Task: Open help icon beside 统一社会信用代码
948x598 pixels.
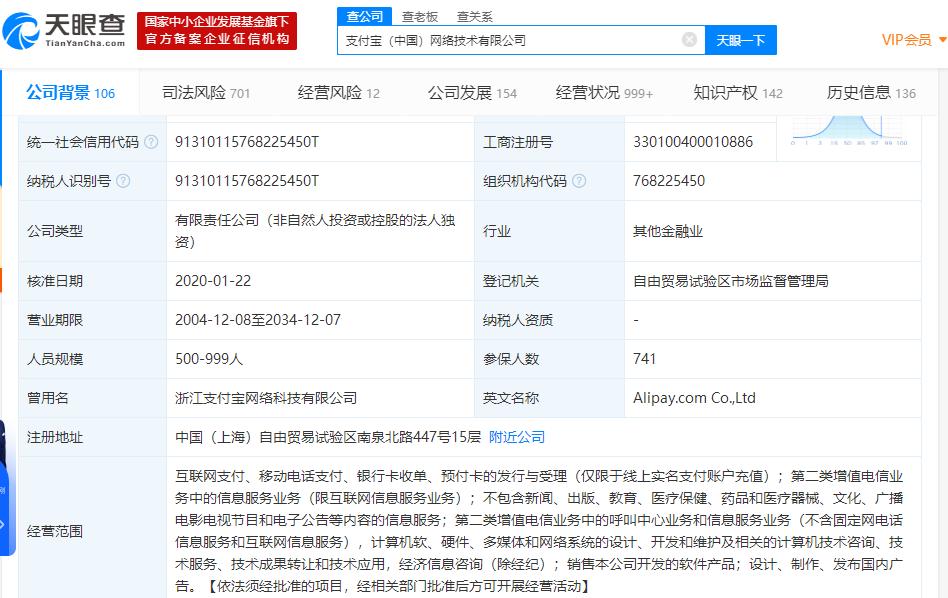Action: click(151, 142)
